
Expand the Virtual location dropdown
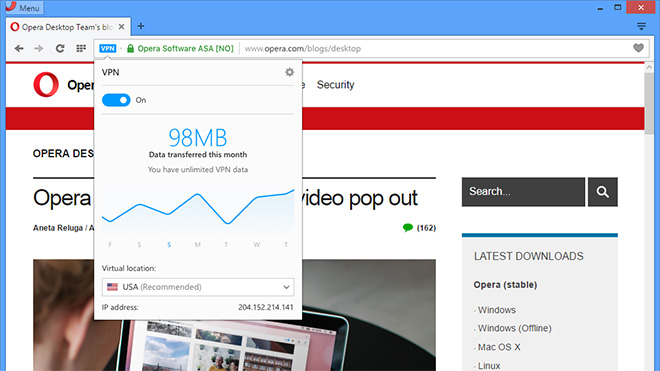point(198,287)
